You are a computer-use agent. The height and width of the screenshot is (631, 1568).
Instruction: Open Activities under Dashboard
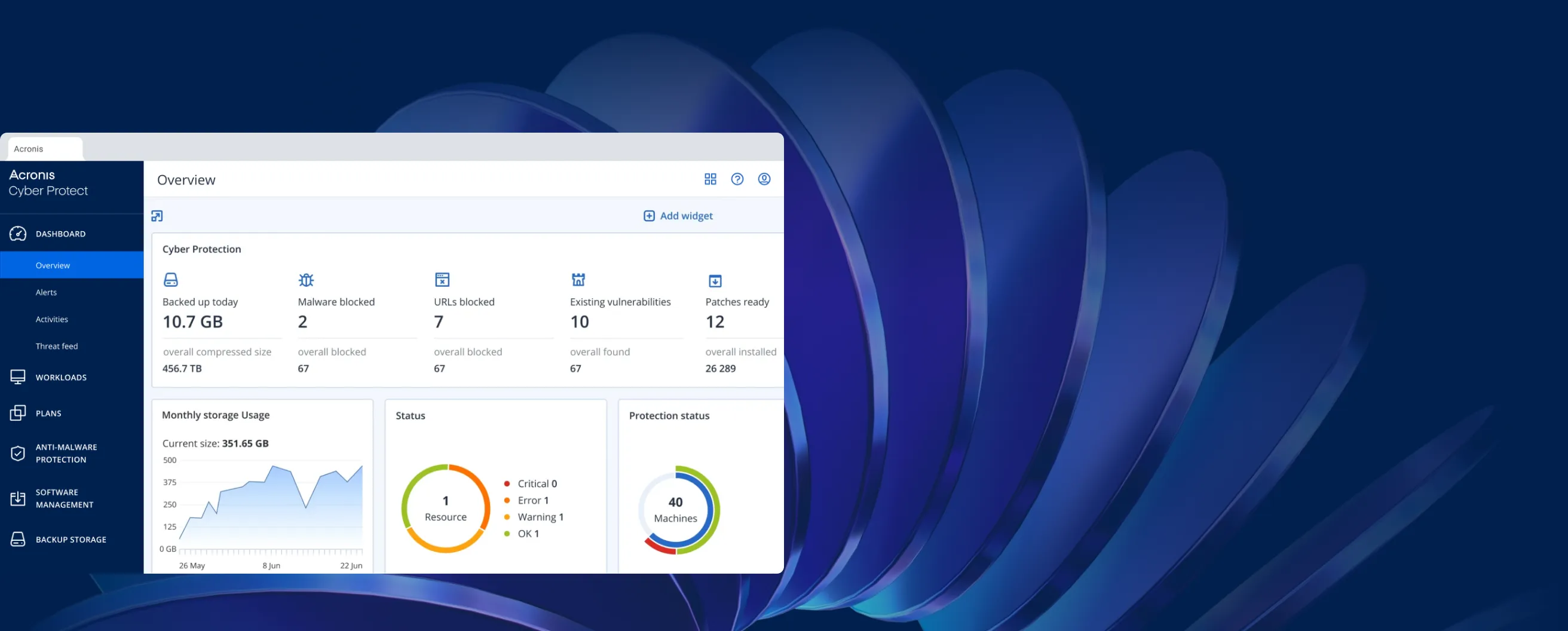pos(52,319)
